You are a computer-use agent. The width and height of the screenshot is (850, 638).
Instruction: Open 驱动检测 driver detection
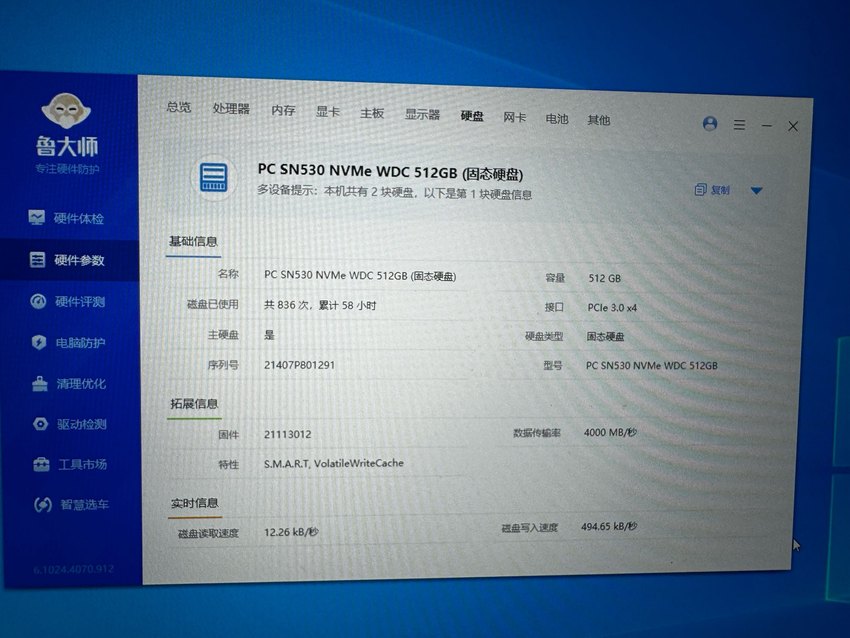pos(69,424)
